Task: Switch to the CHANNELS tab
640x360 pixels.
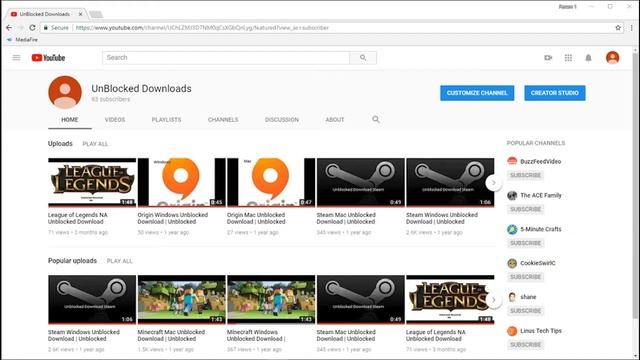Action: [x=223, y=120]
